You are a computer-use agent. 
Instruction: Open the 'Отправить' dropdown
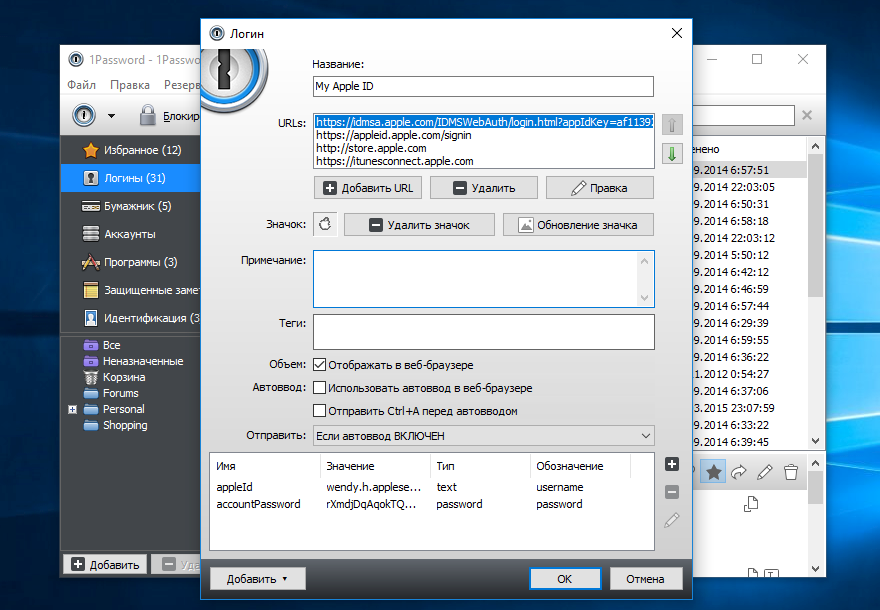point(484,436)
